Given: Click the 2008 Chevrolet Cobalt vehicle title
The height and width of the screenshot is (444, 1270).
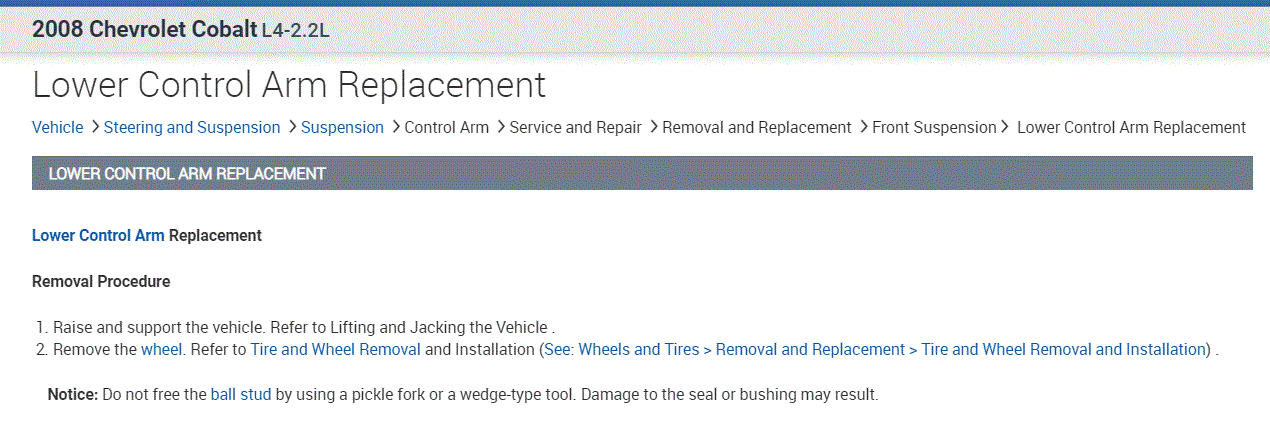Looking at the screenshot, I should 144,29.
